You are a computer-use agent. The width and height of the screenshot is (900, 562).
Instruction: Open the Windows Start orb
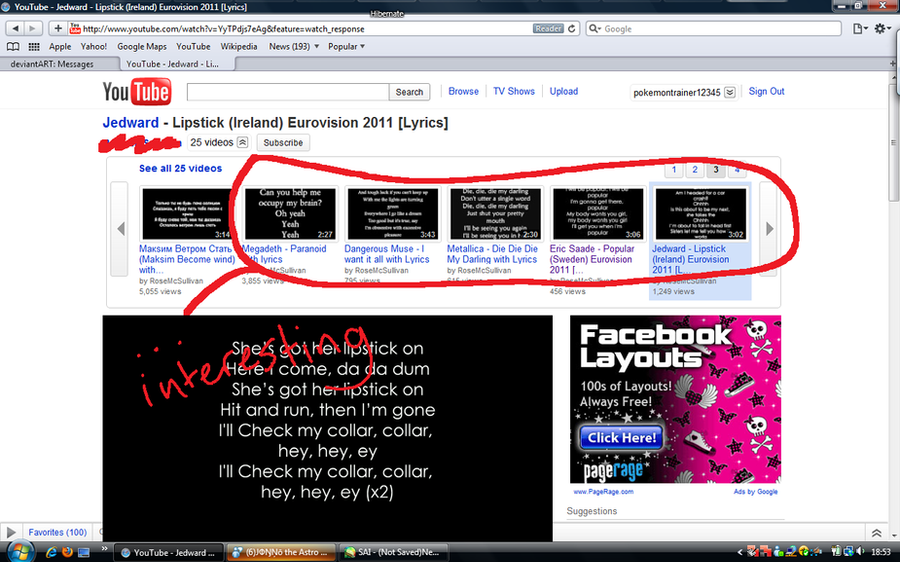click(19, 552)
